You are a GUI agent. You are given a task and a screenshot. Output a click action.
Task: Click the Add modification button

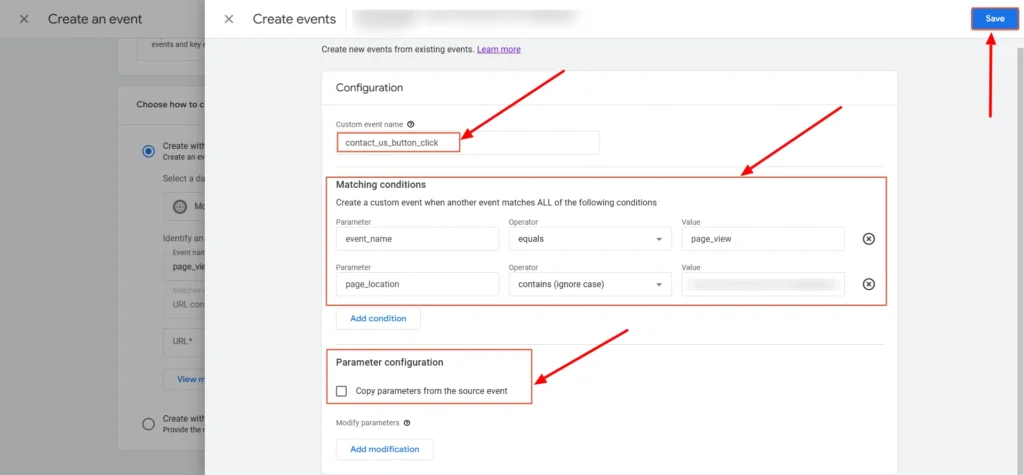(x=384, y=449)
